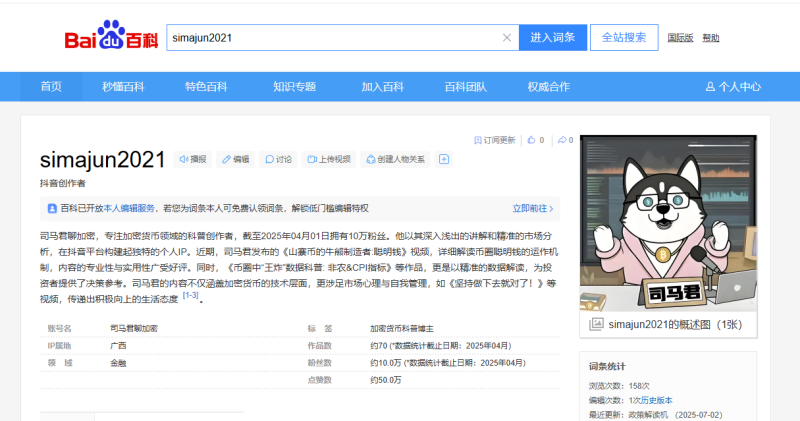Open the 国际版 link
Viewport: 800px width, 421px height.
click(x=680, y=38)
